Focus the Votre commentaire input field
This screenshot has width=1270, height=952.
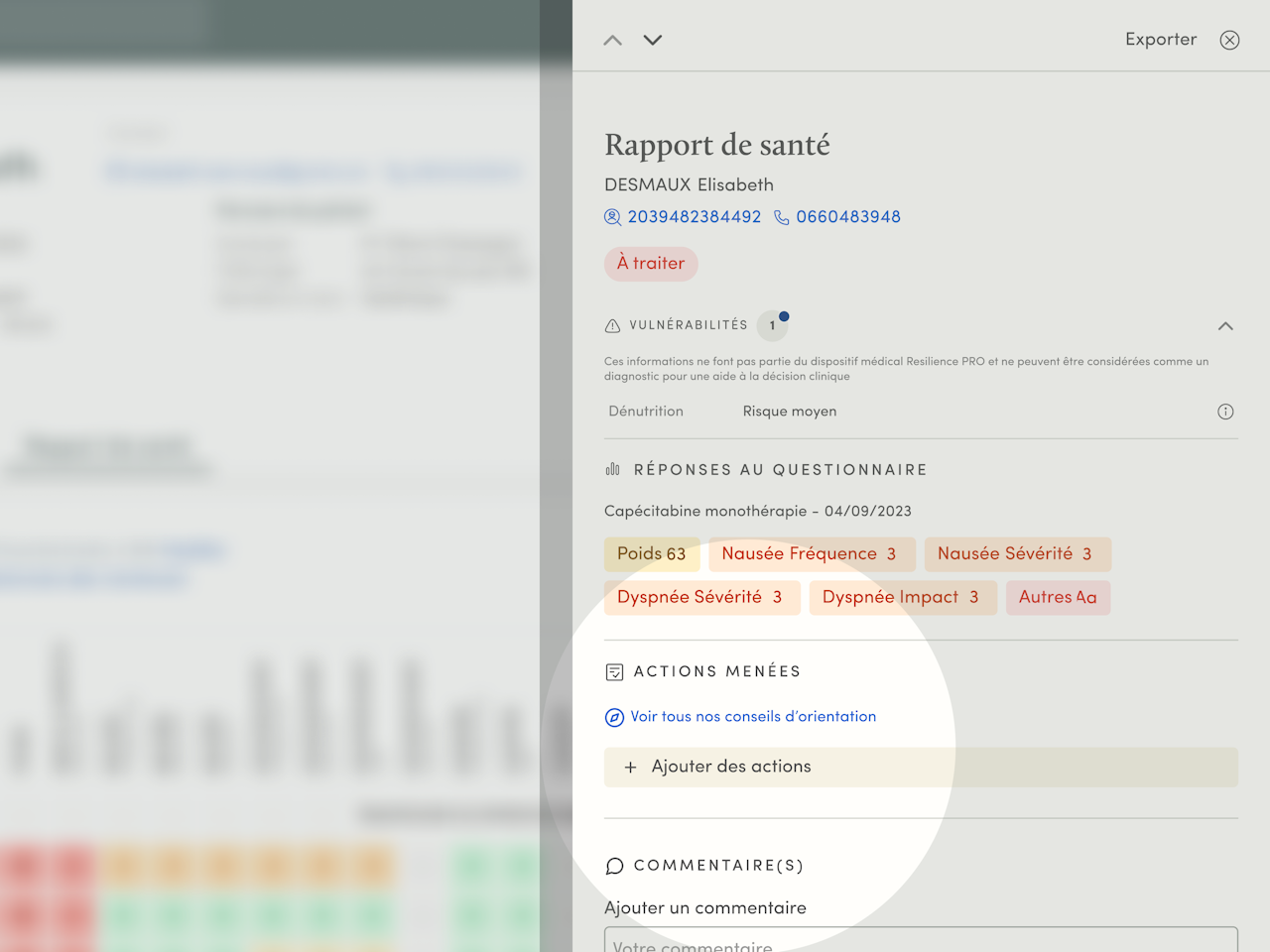pos(921,940)
